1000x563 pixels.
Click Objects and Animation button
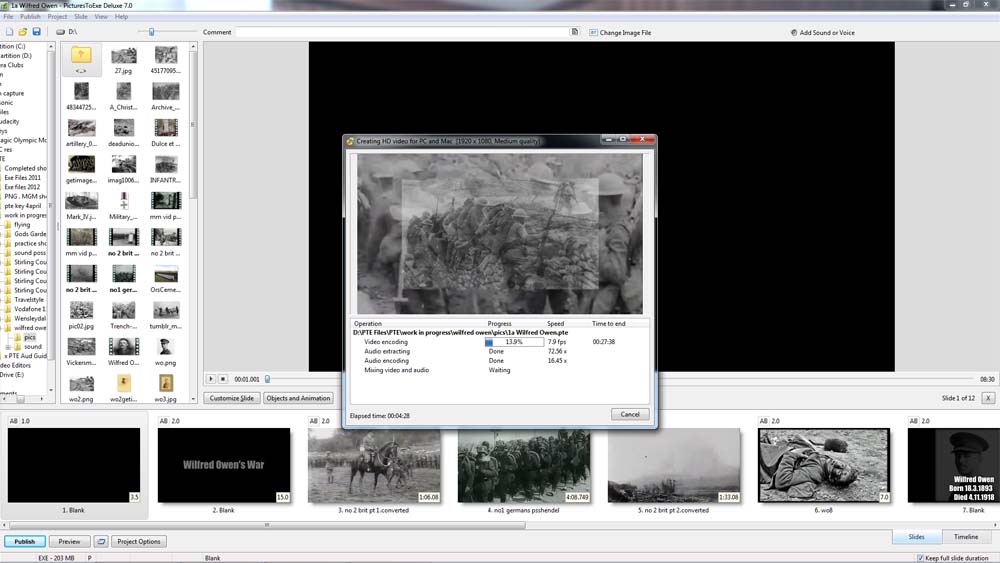[x=298, y=398]
